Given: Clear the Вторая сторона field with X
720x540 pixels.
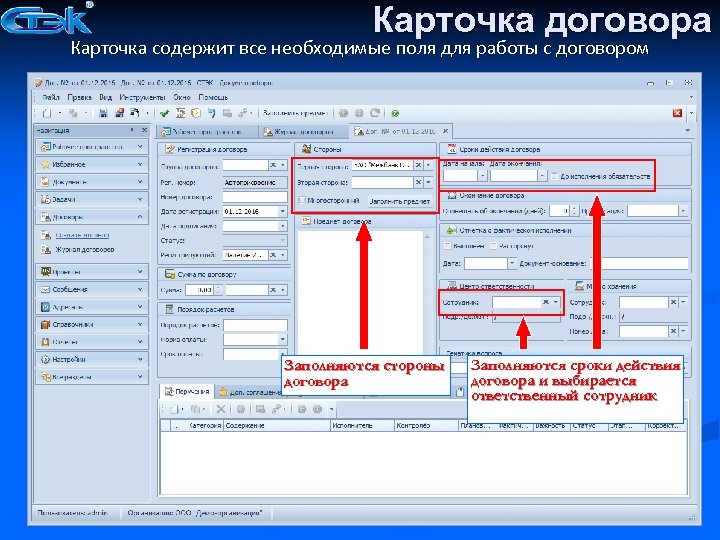Looking at the screenshot, I should click(418, 182).
